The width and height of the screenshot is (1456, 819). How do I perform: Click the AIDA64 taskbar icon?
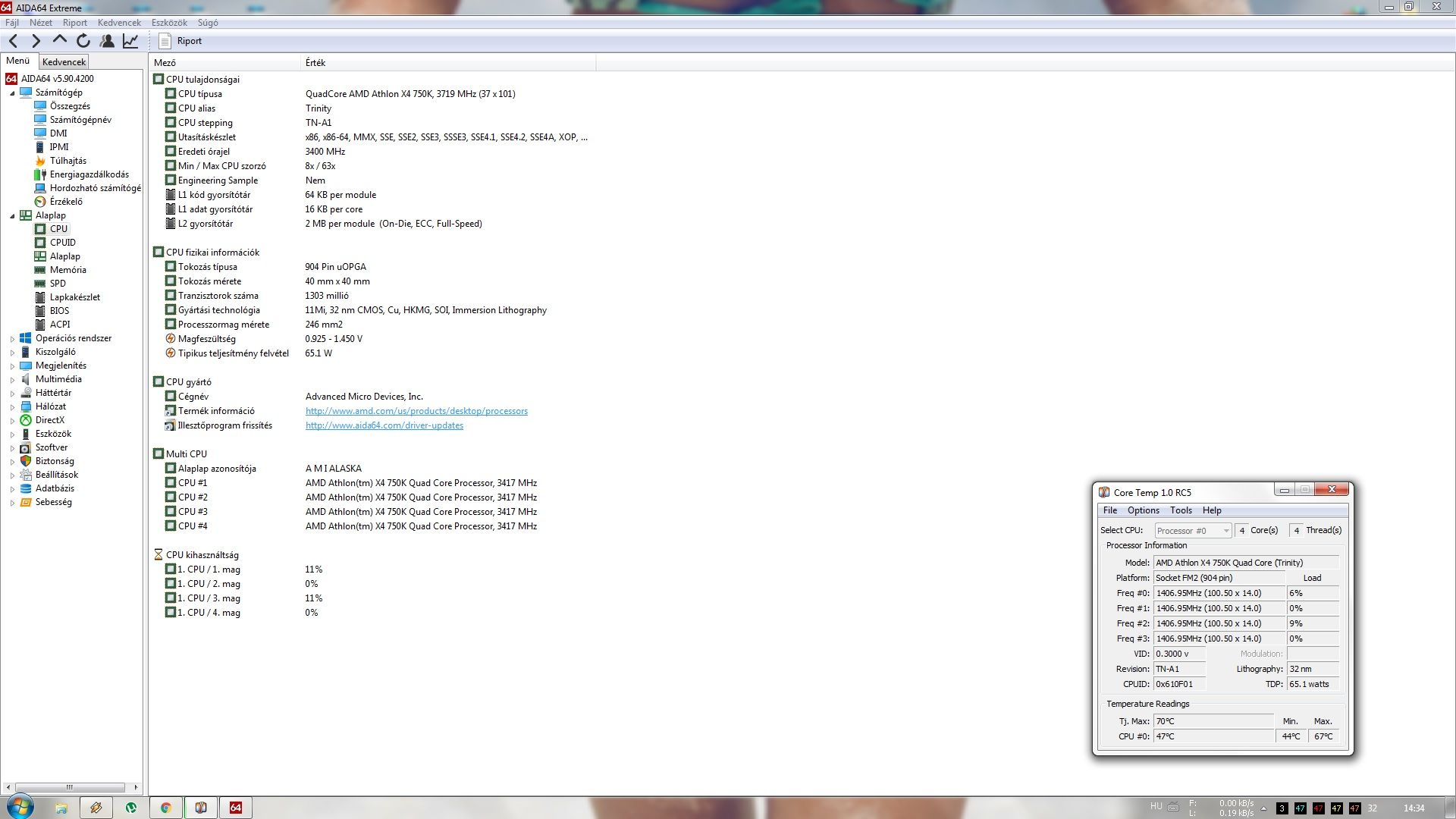click(x=236, y=808)
